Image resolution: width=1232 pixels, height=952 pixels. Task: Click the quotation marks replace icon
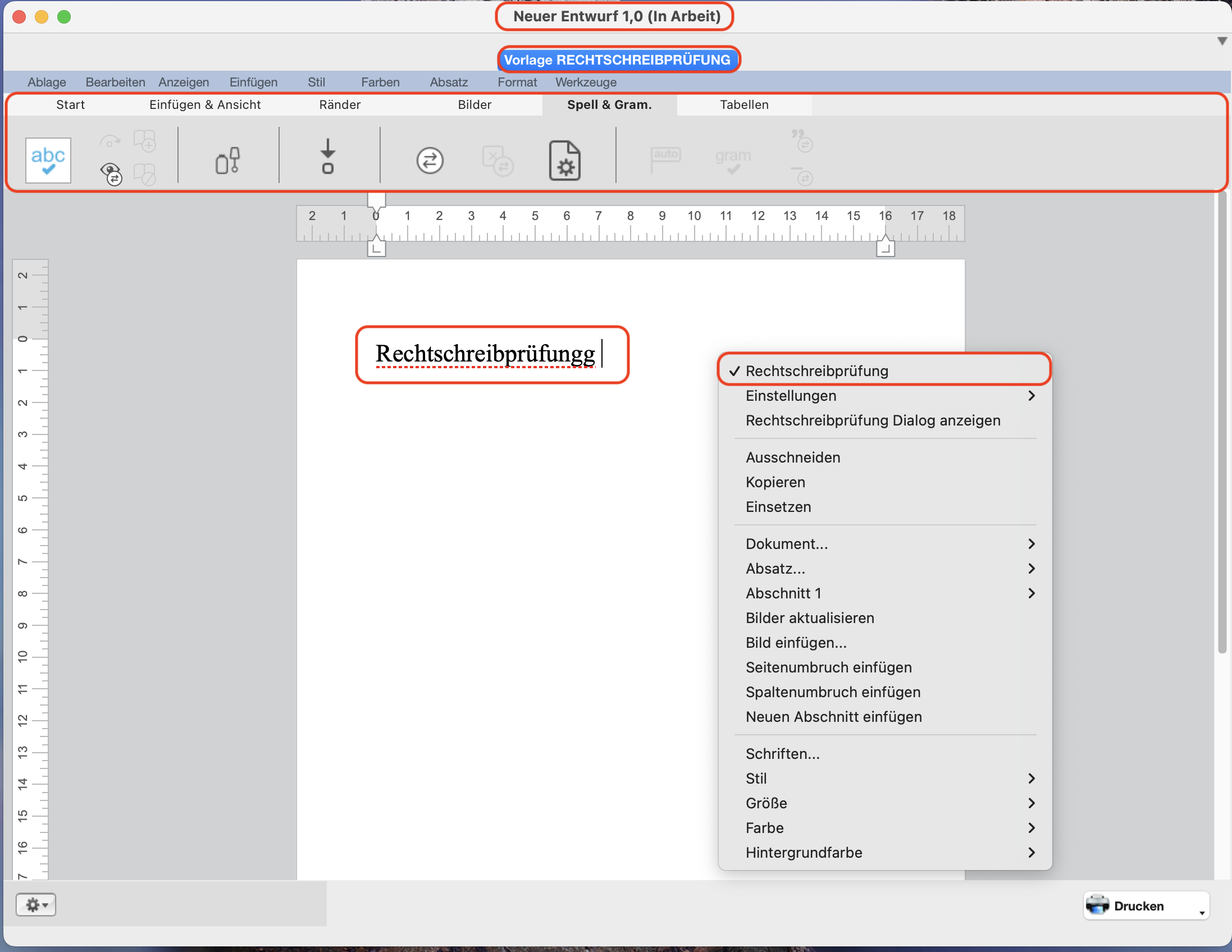[801, 141]
